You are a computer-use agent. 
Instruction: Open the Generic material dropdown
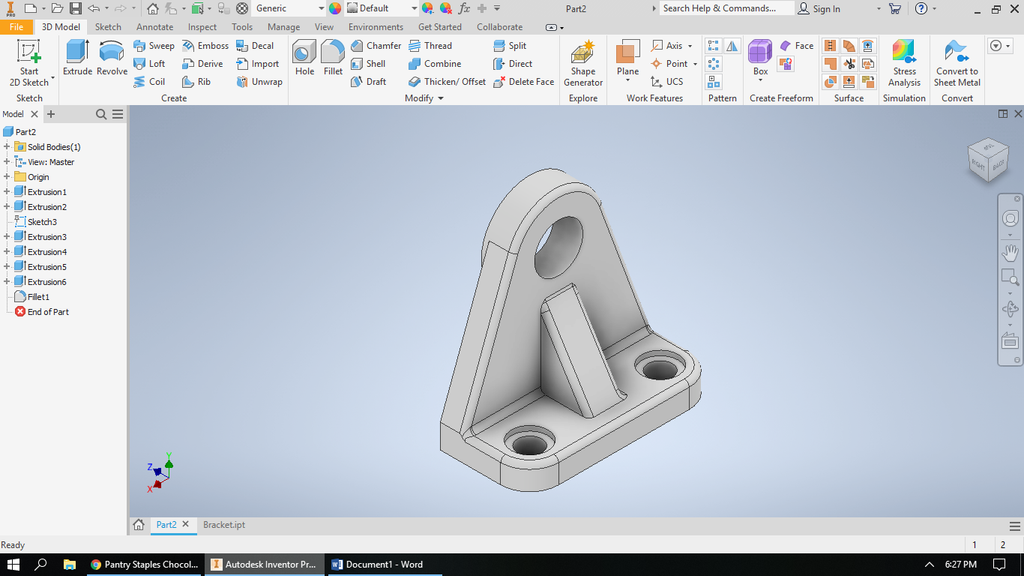tap(321, 8)
